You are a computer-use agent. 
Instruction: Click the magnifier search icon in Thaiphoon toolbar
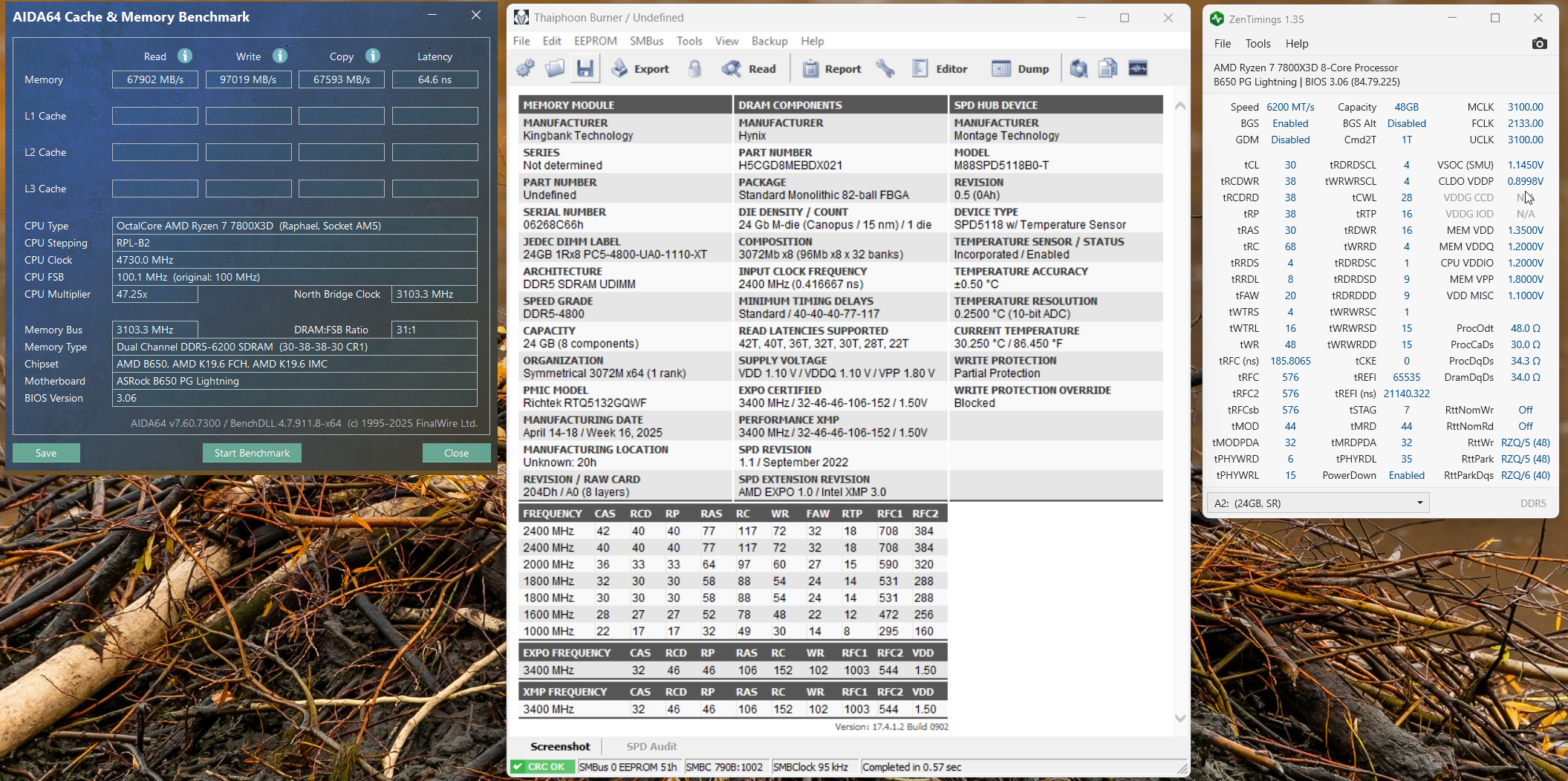point(1079,69)
